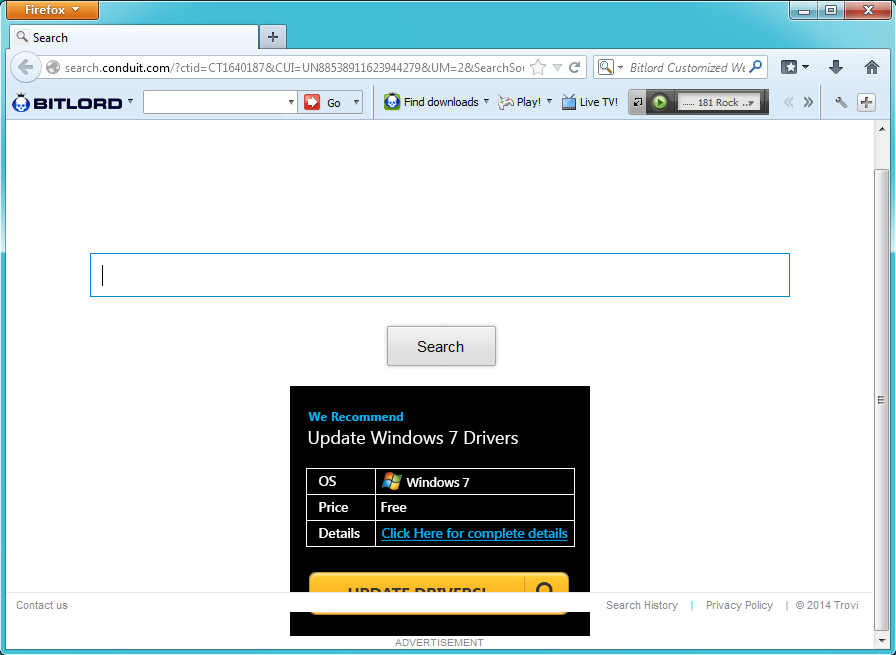Click the gray Search button on the page

(441, 346)
